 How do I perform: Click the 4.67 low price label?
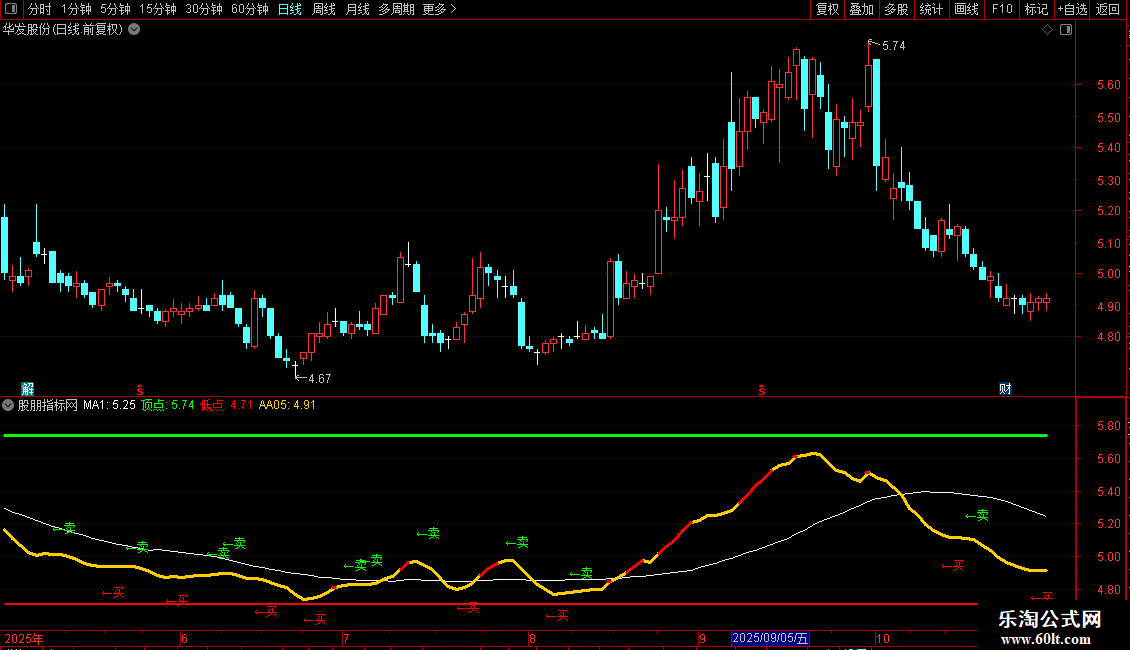point(319,378)
